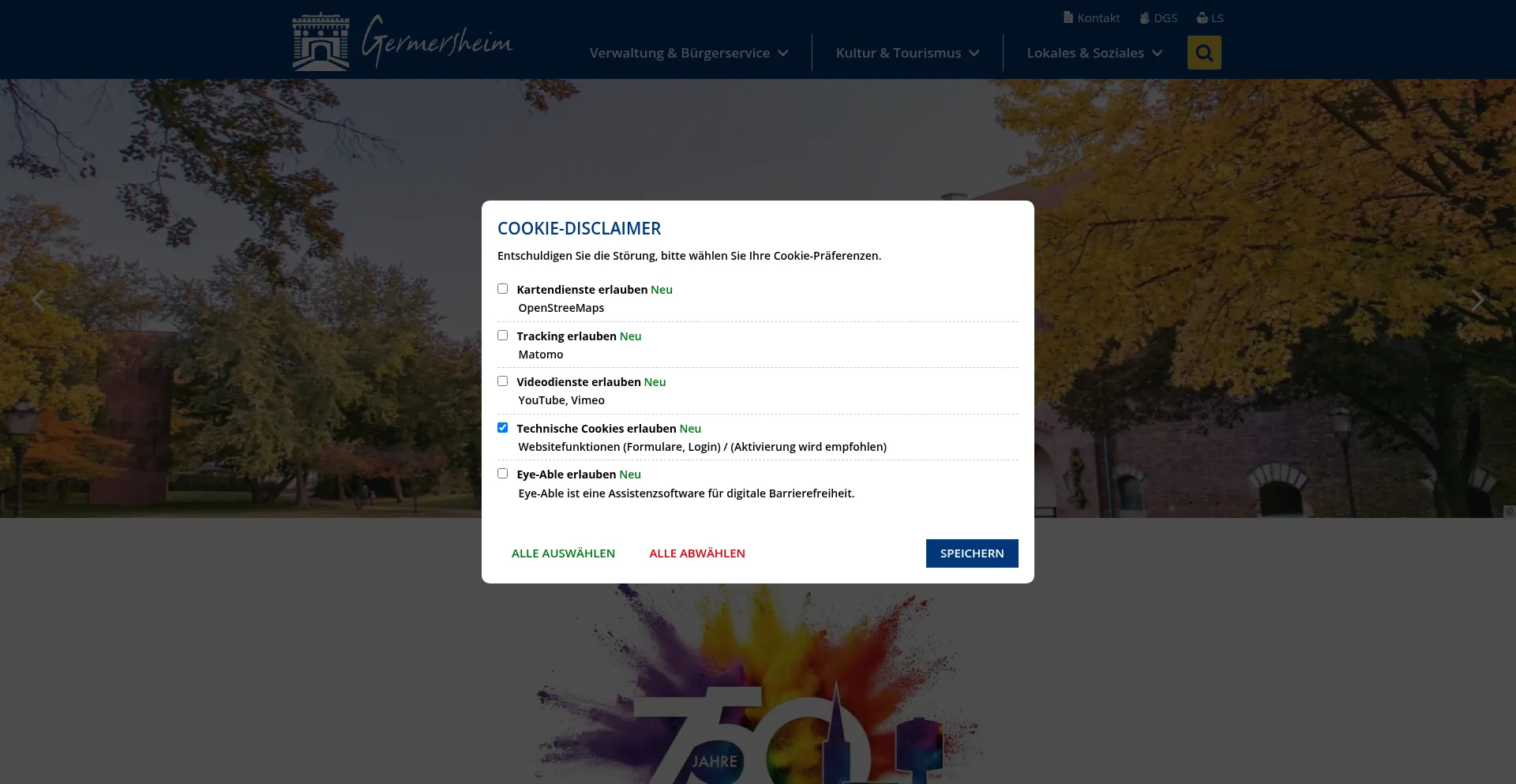Check the Eye-Able erlauben box
The height and width of the screenshot is (784, 1516).
[x=502, y=474]
